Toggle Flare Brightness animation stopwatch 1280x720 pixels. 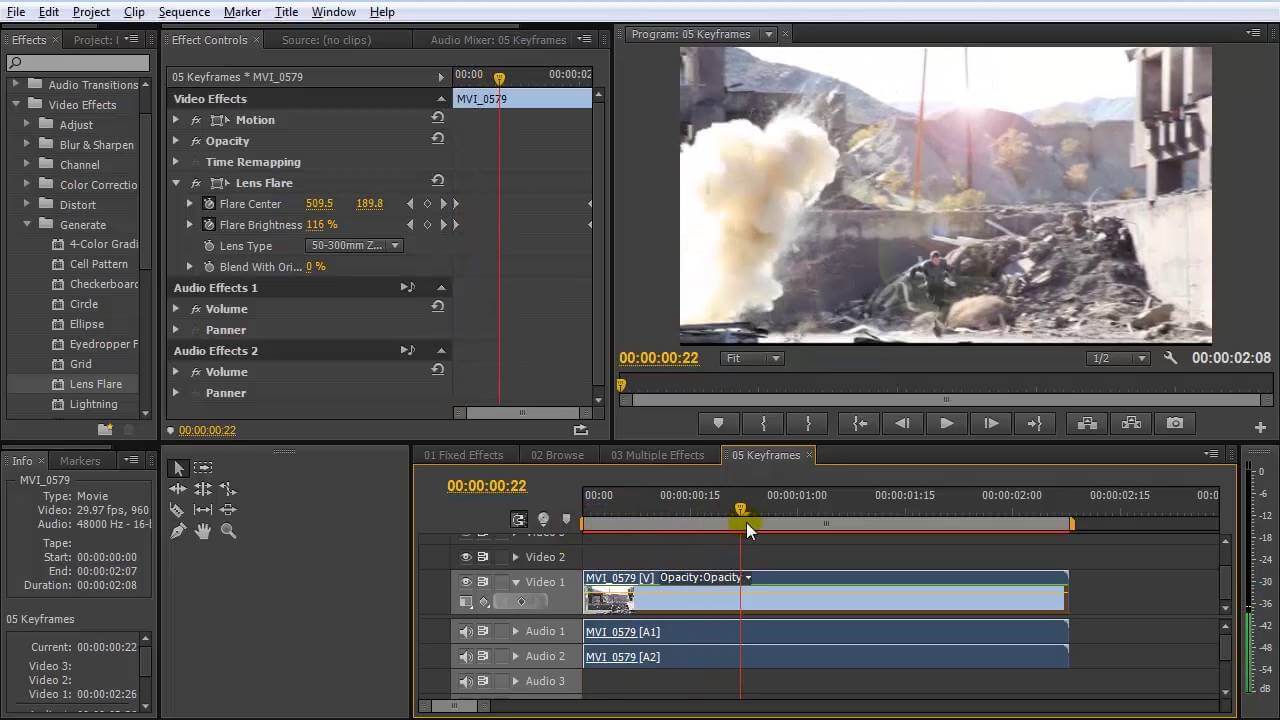(209, 224)
